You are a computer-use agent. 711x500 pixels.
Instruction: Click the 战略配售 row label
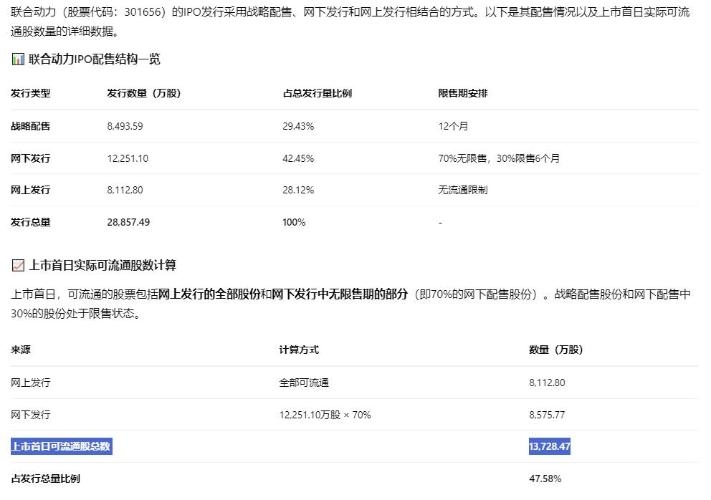coord(30,126)
